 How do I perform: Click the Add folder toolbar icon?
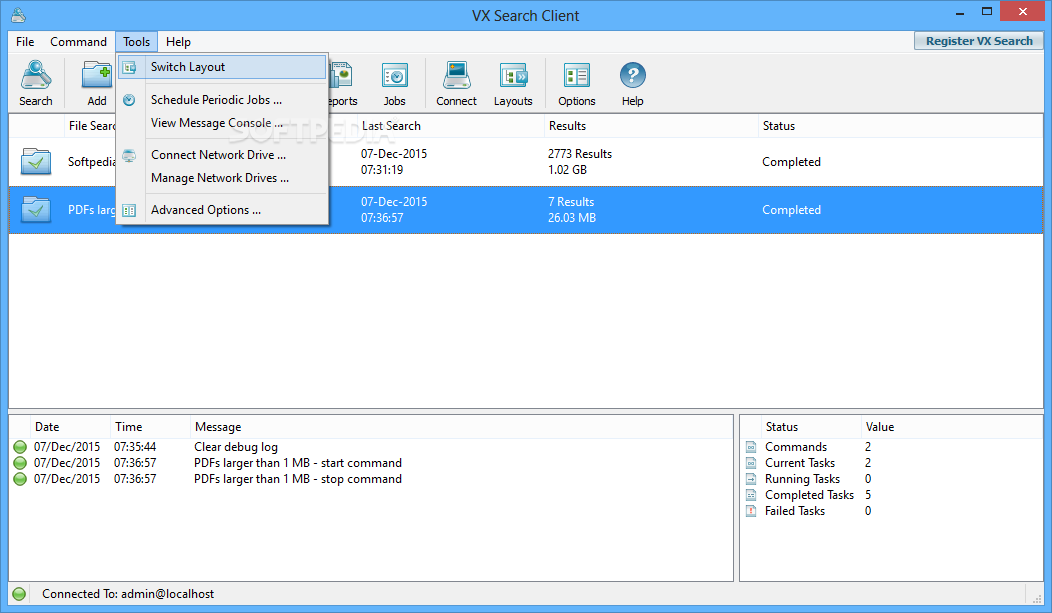tap(97, 76)
